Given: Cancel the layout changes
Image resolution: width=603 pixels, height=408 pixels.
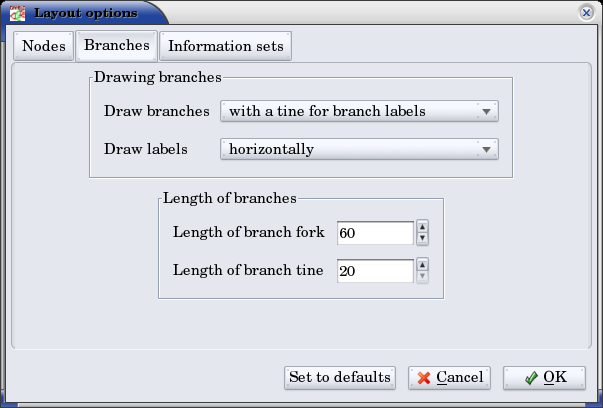Looking at the screenshot, I should tap(449, 377).
